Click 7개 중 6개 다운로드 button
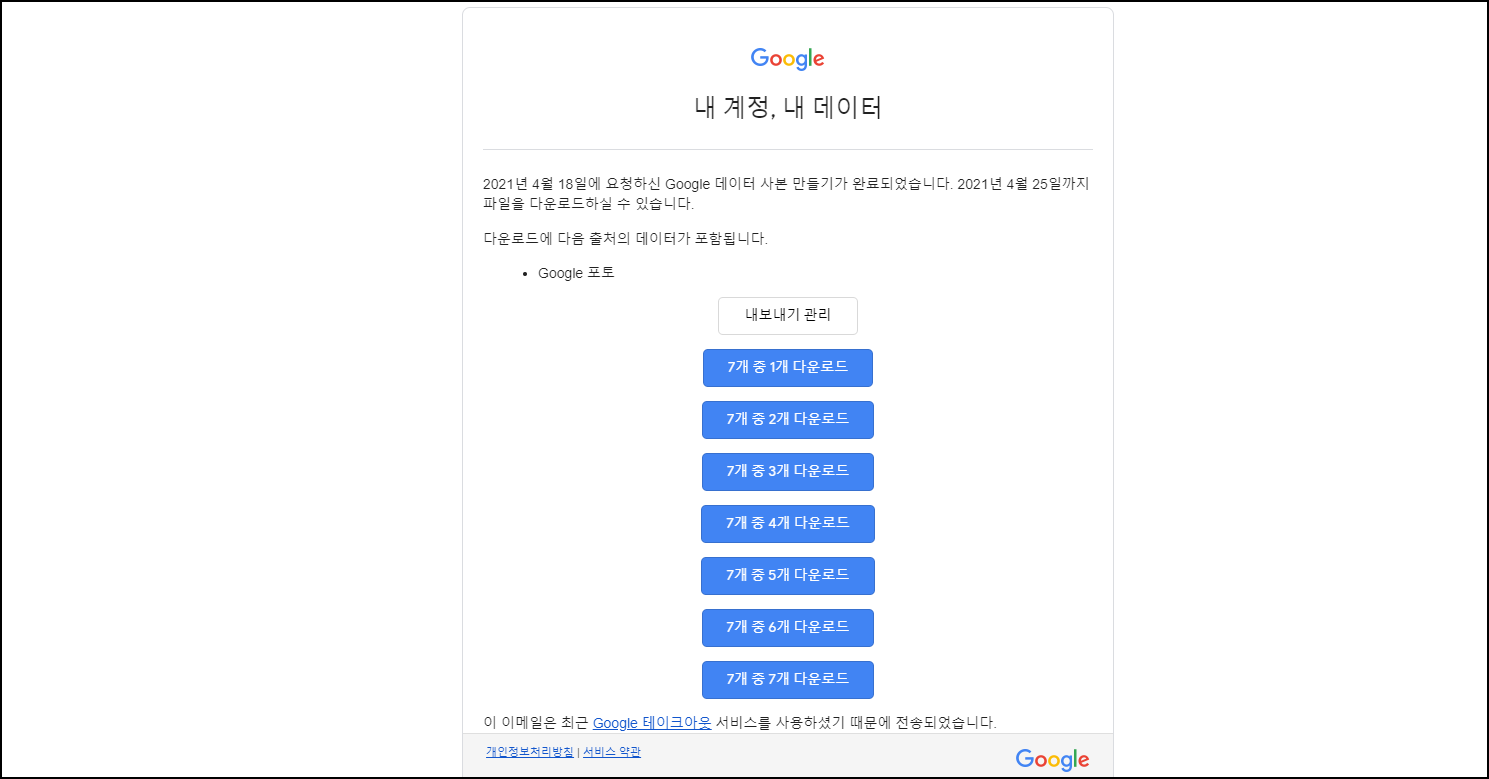This screenshot has width=1489, height=779. (x=788, y=628)
